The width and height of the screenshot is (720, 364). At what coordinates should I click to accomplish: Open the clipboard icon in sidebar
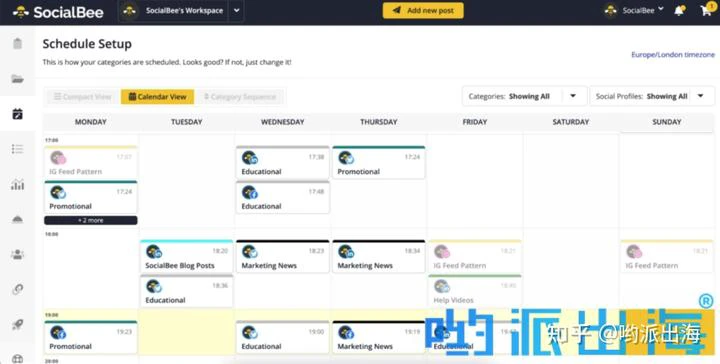[17, 44]
